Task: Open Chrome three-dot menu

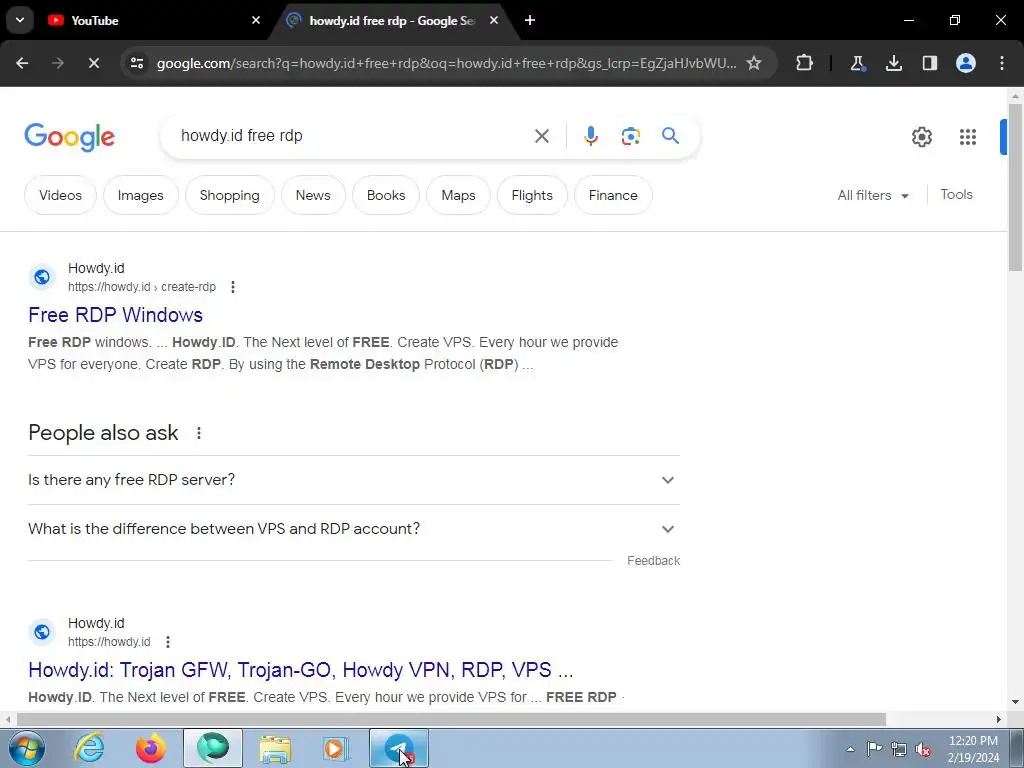Action: point(1002,63)
